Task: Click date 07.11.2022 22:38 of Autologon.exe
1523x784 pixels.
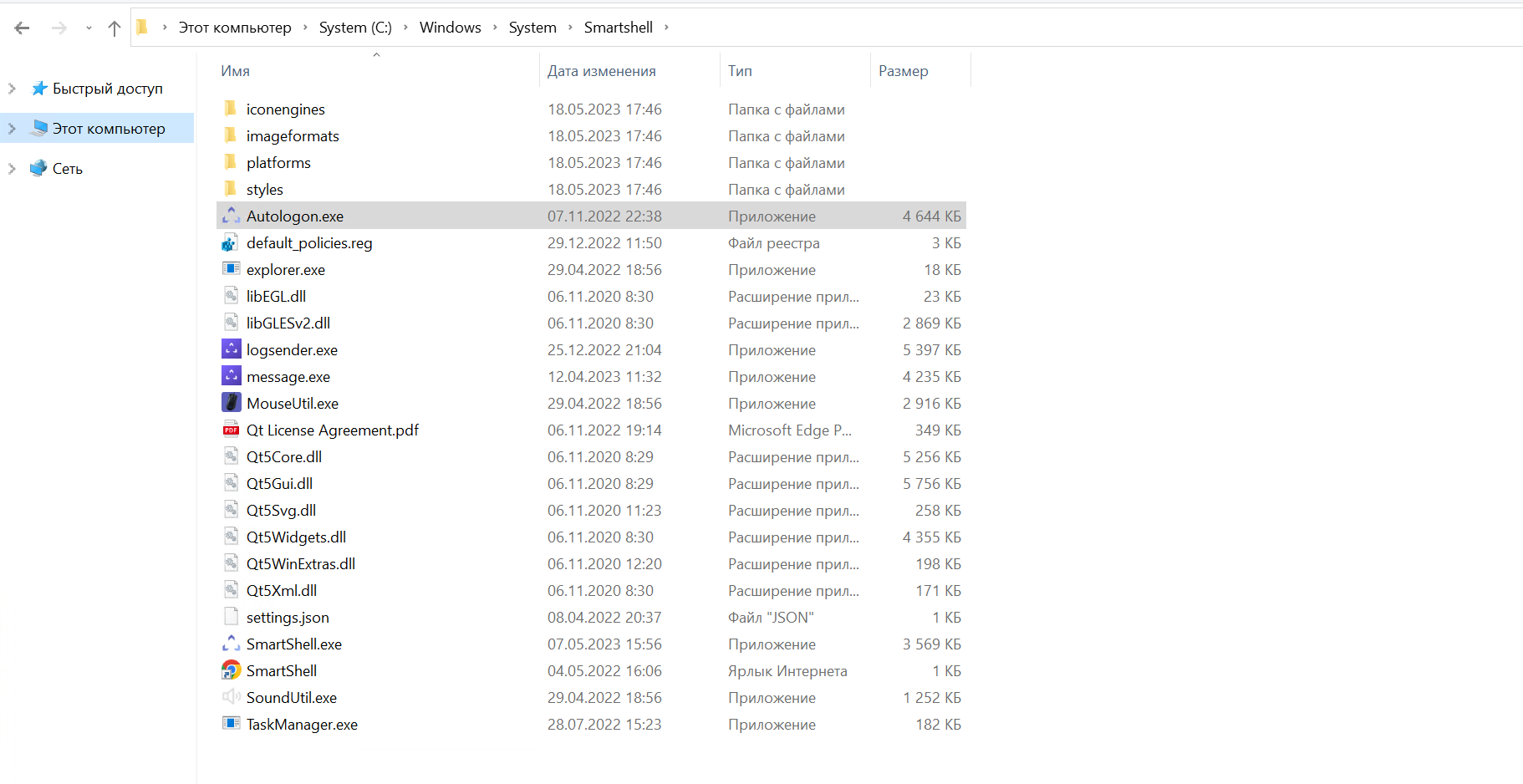Action: [604, 216]
